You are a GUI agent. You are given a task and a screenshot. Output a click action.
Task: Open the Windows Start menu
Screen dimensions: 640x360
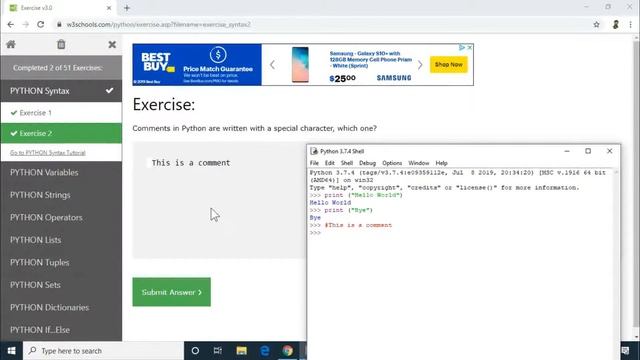tap(11, 351)
